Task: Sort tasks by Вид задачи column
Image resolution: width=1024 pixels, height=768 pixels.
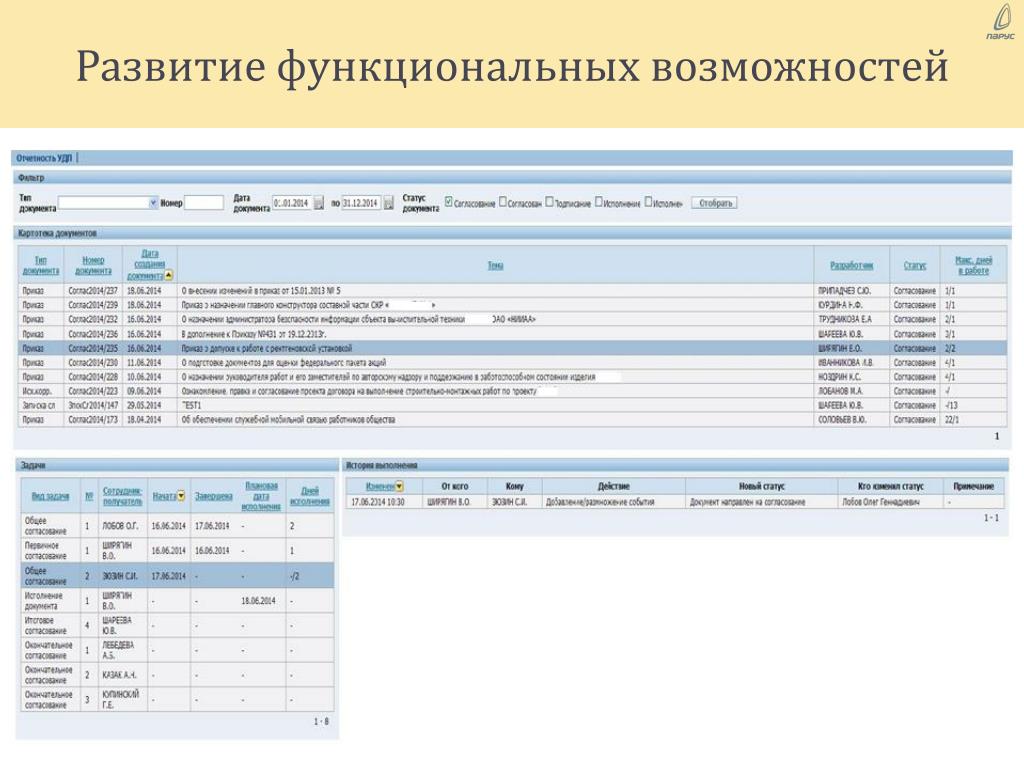Action: pyautogui.click(x=50, y=496)
